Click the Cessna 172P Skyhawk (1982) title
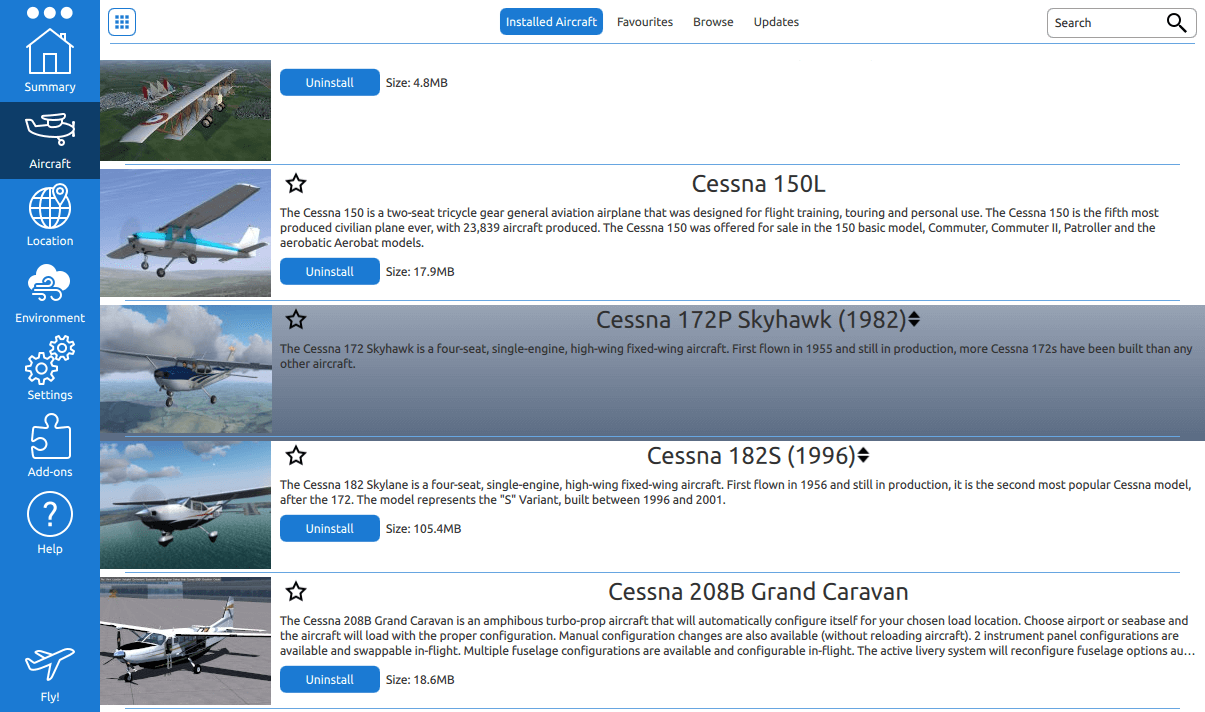 point(751,320)
